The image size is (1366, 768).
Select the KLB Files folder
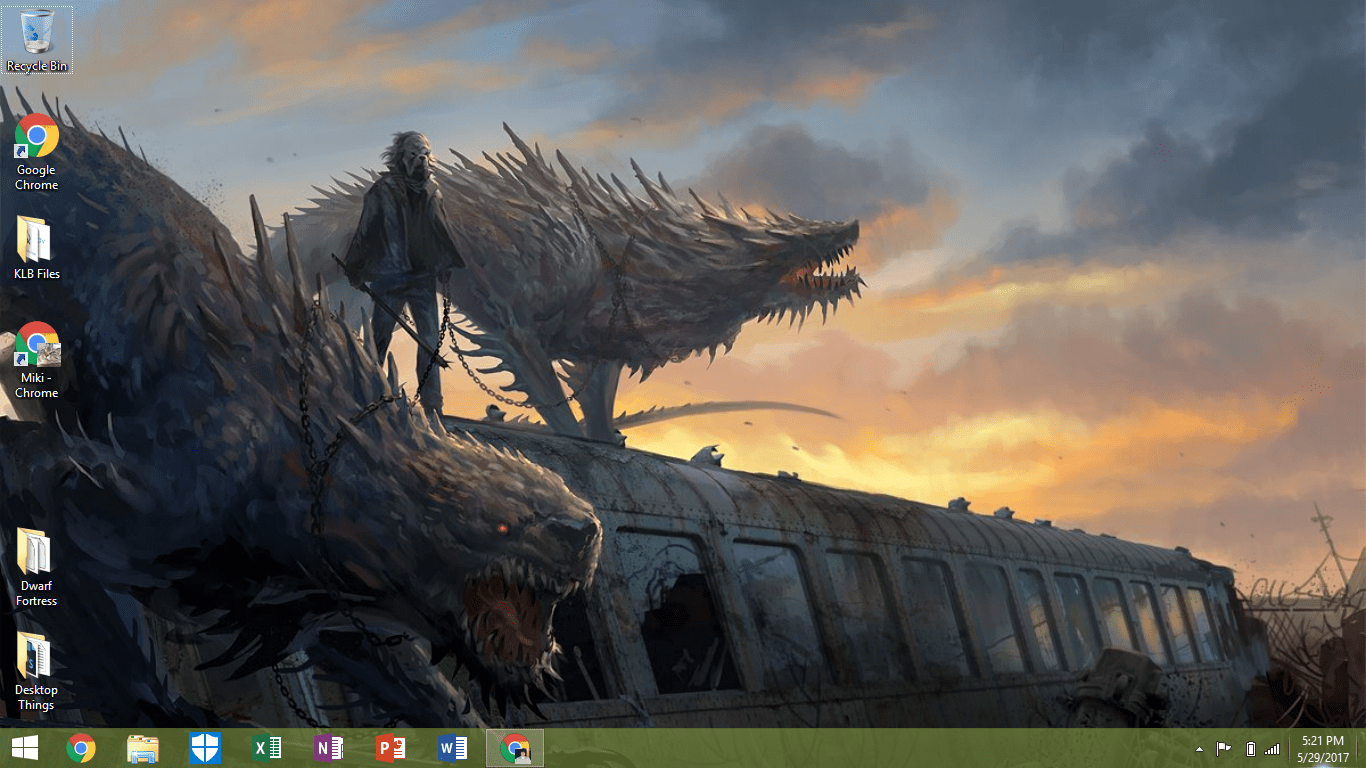pyautogui.click(x=37, y=247)
